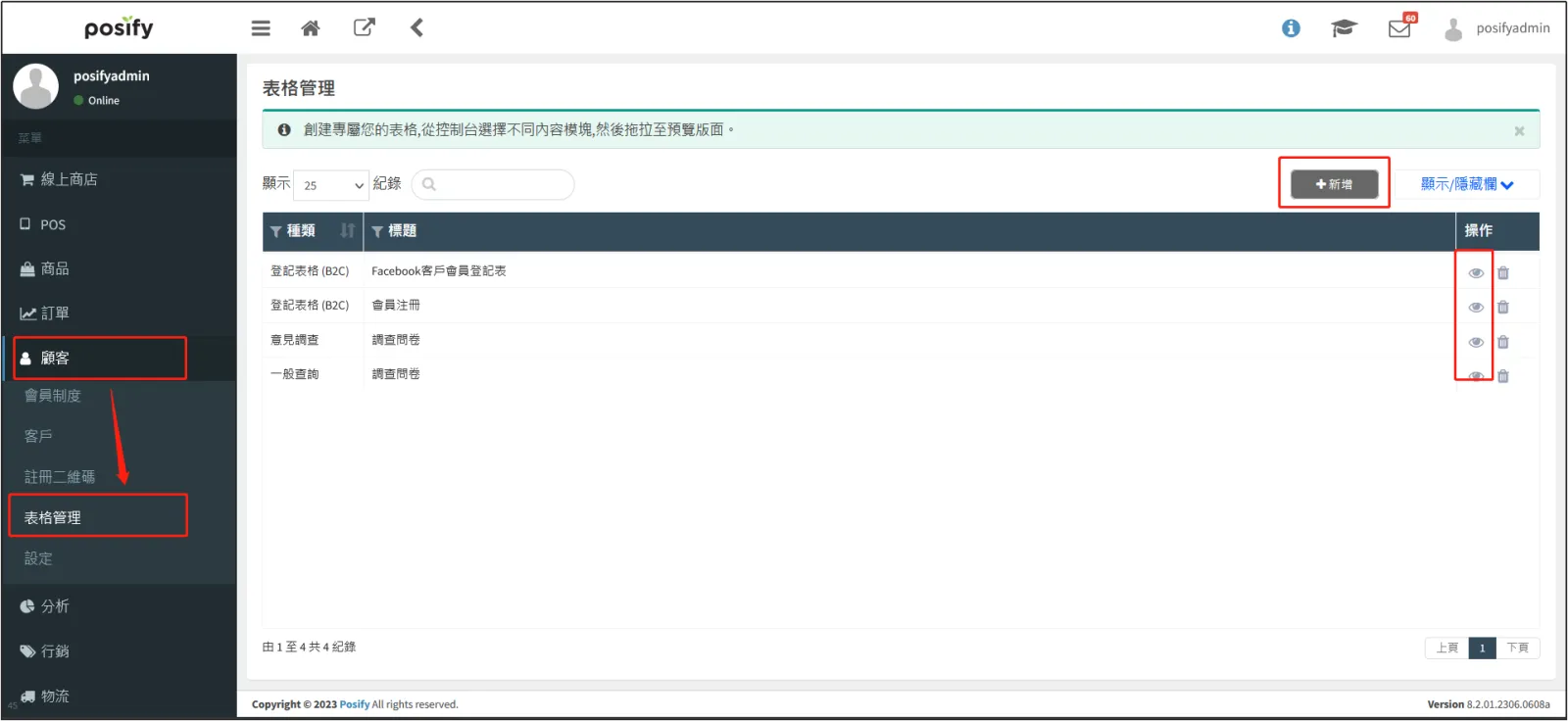The width and height of the screenshot is (1568, 721).
Task: Open external link icon in top bar
Action: click(x=364, y=27)
